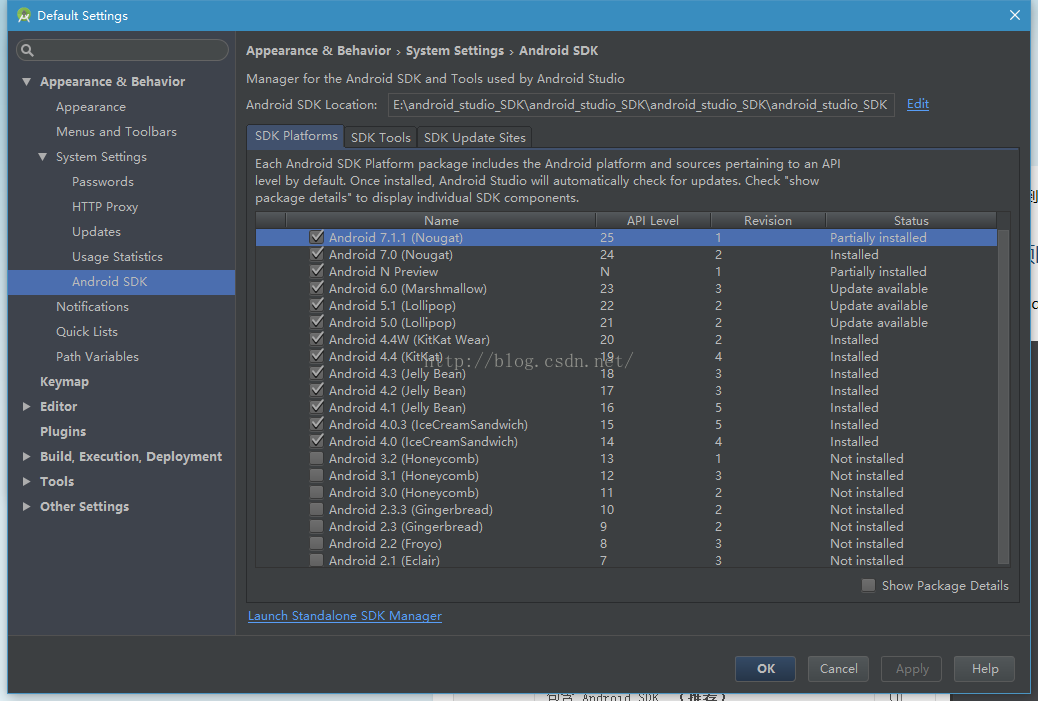Screen dimensions: 1038x701
Task: Click the Android Studio title bar icon
Action: coord(24,15)
